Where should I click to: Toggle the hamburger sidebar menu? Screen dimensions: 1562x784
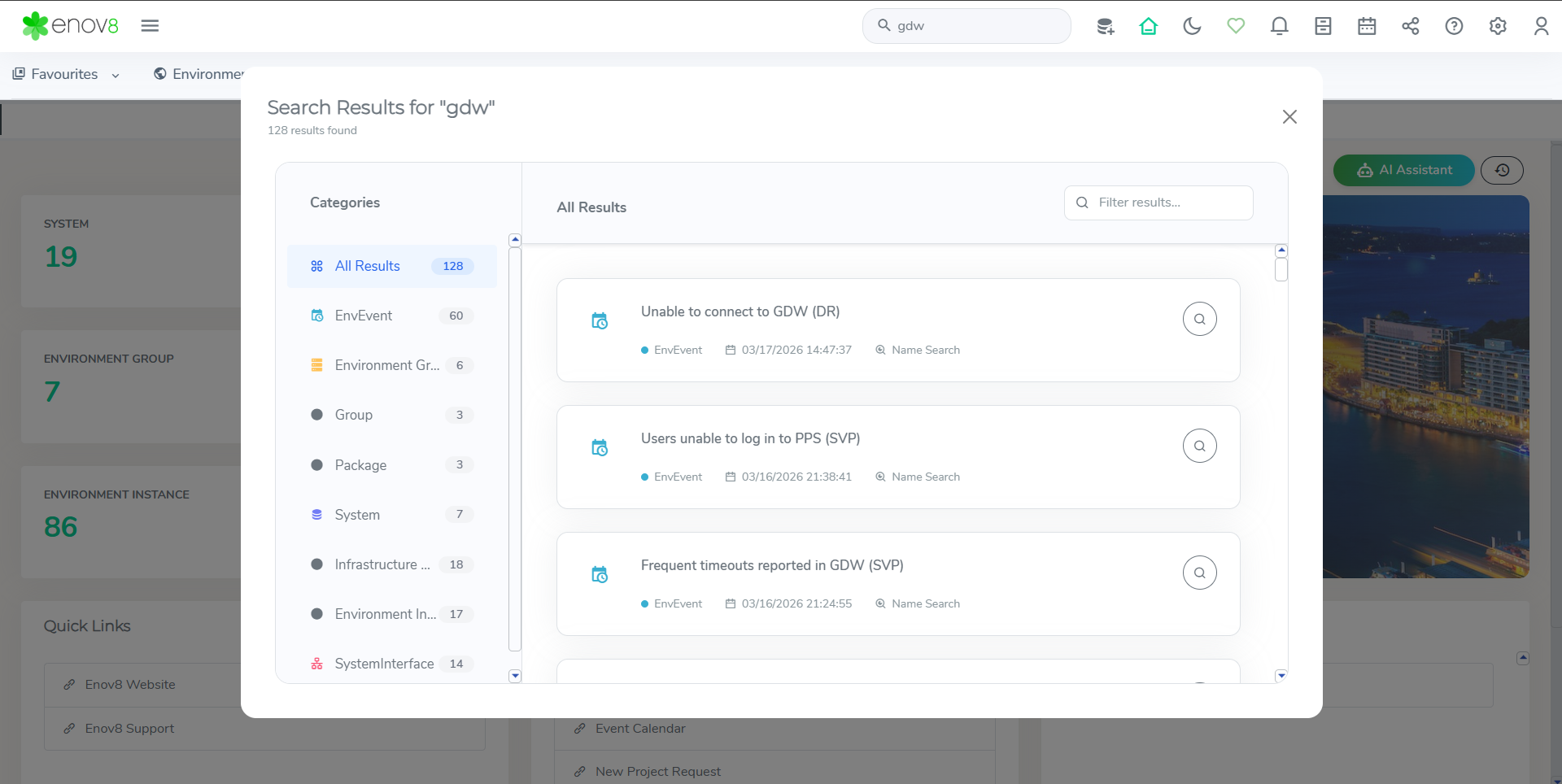[x=150, y=26]
